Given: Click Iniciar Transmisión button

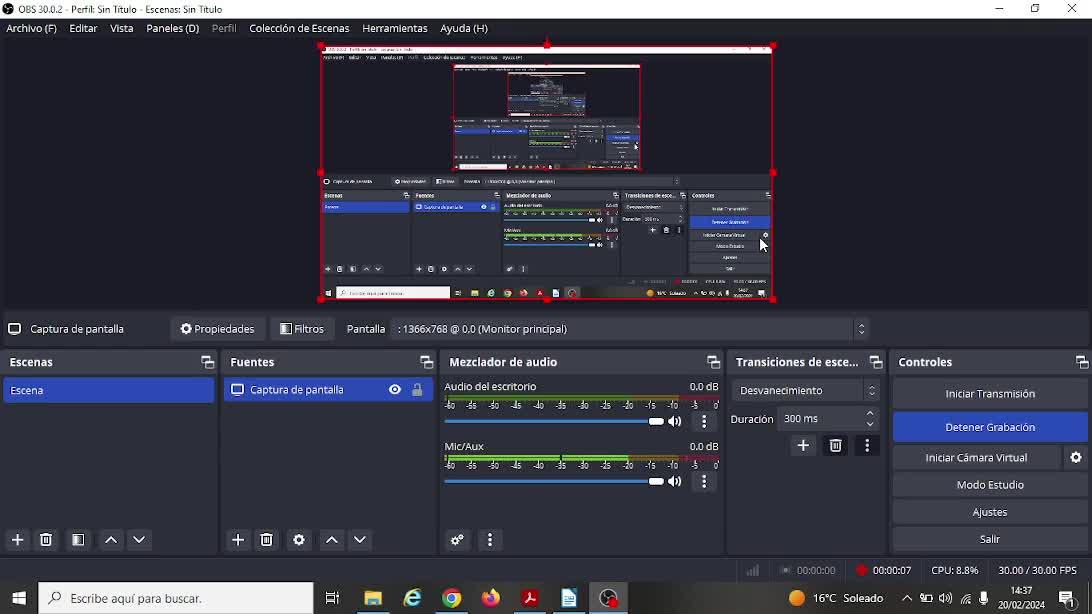Looking at the screenshot, I should click(990, 394).
